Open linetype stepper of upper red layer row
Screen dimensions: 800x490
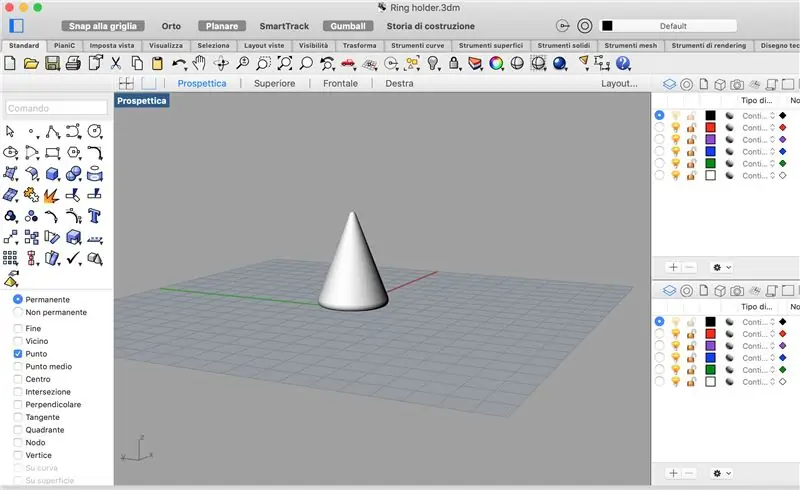[772, 128]
